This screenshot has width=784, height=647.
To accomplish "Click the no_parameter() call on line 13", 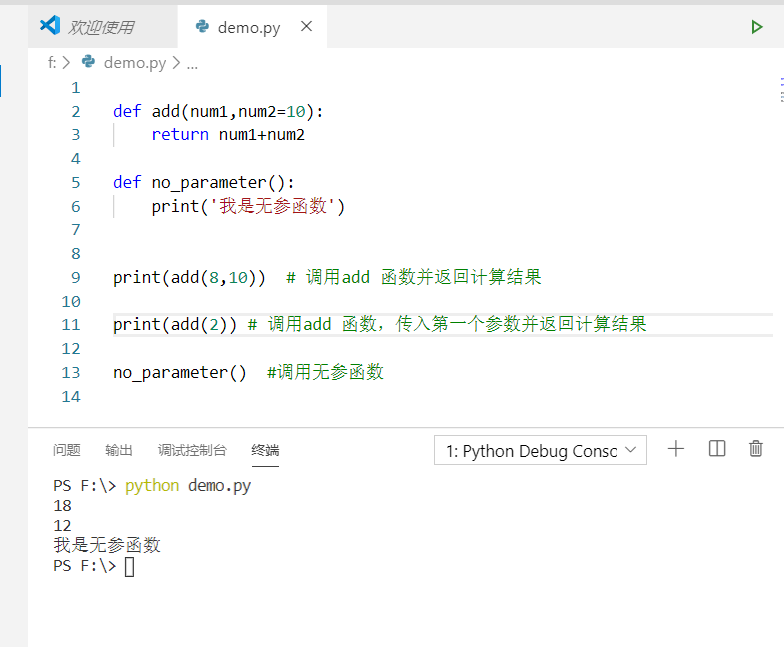I will pos(180,372).
